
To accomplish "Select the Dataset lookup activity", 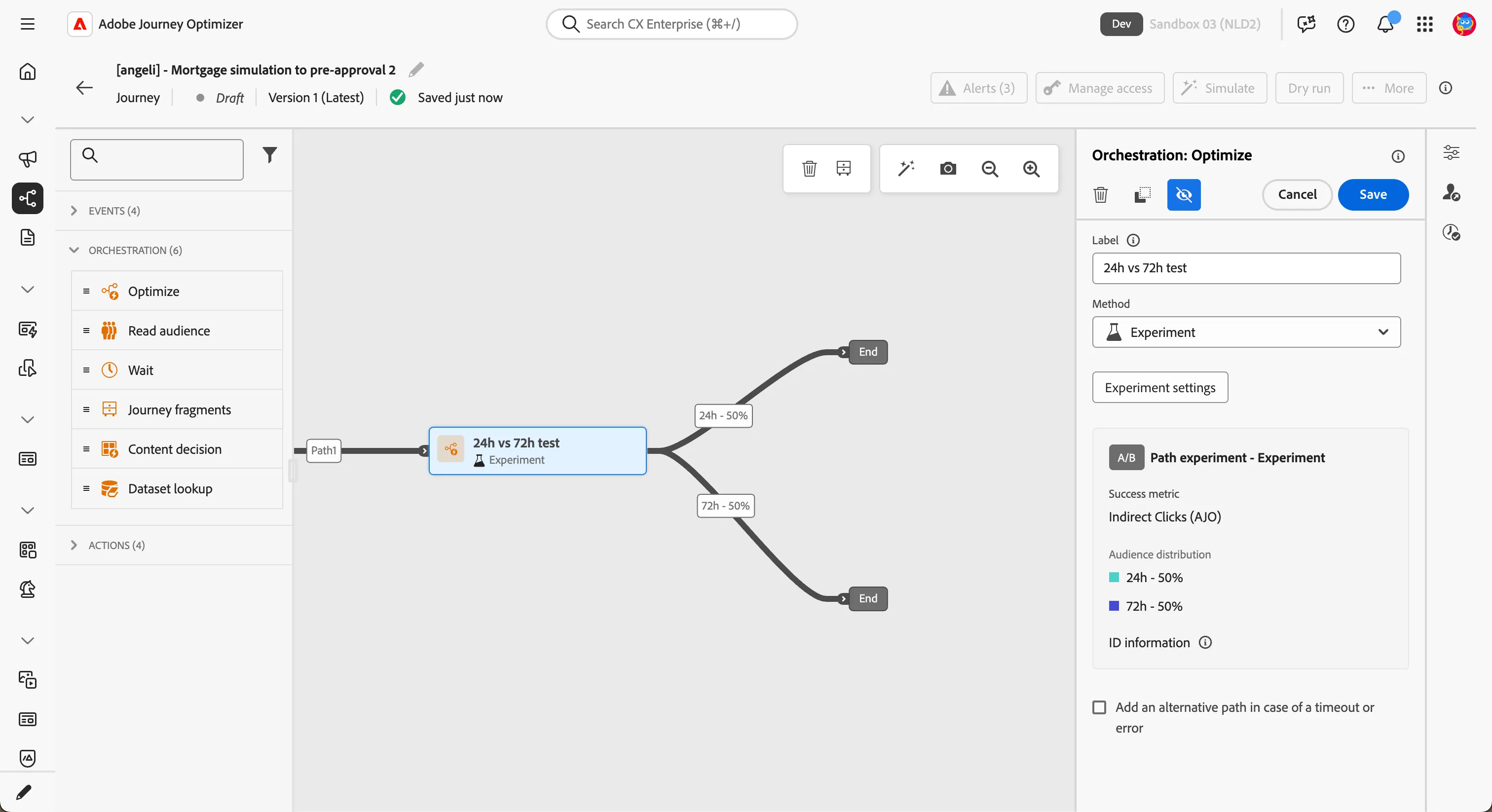I will click(177, 489).
